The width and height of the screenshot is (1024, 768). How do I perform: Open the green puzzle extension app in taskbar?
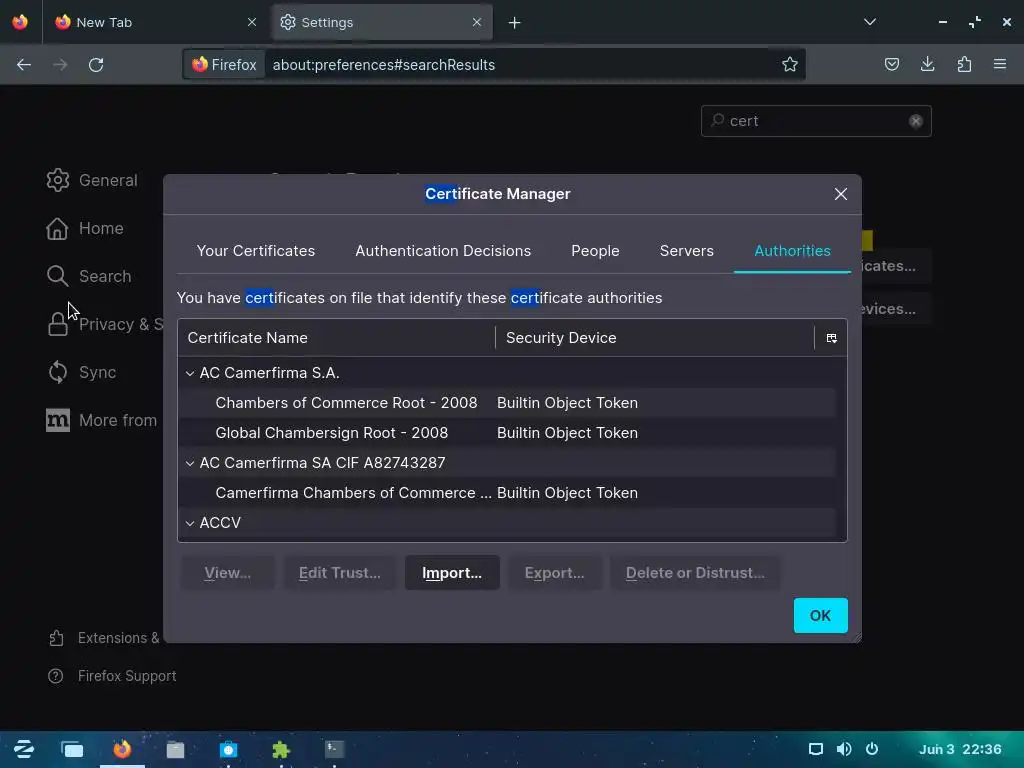(x=281, y=749)
